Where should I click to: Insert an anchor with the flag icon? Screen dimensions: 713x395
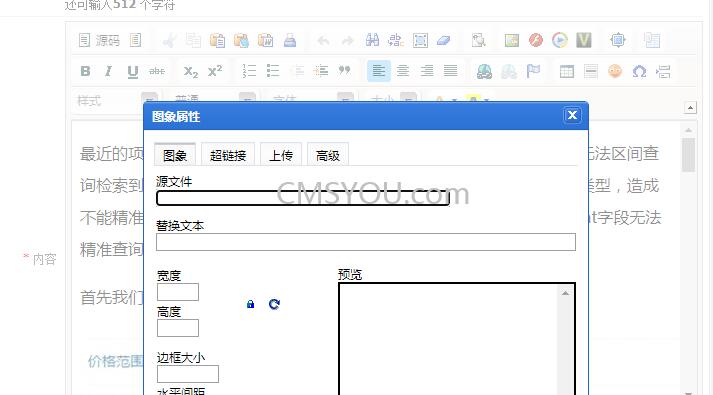[x=533, y=71]
